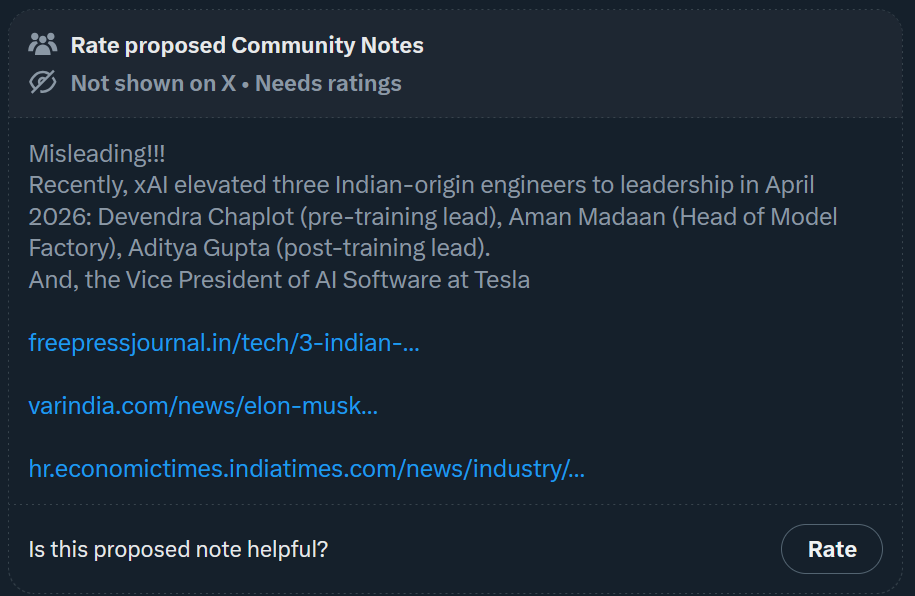Image resolution: width=915 pixels, height=596 pixels.
Task: Open the freepressjournal.in article link
Action: pyautogui.click(x=224, y=343)
